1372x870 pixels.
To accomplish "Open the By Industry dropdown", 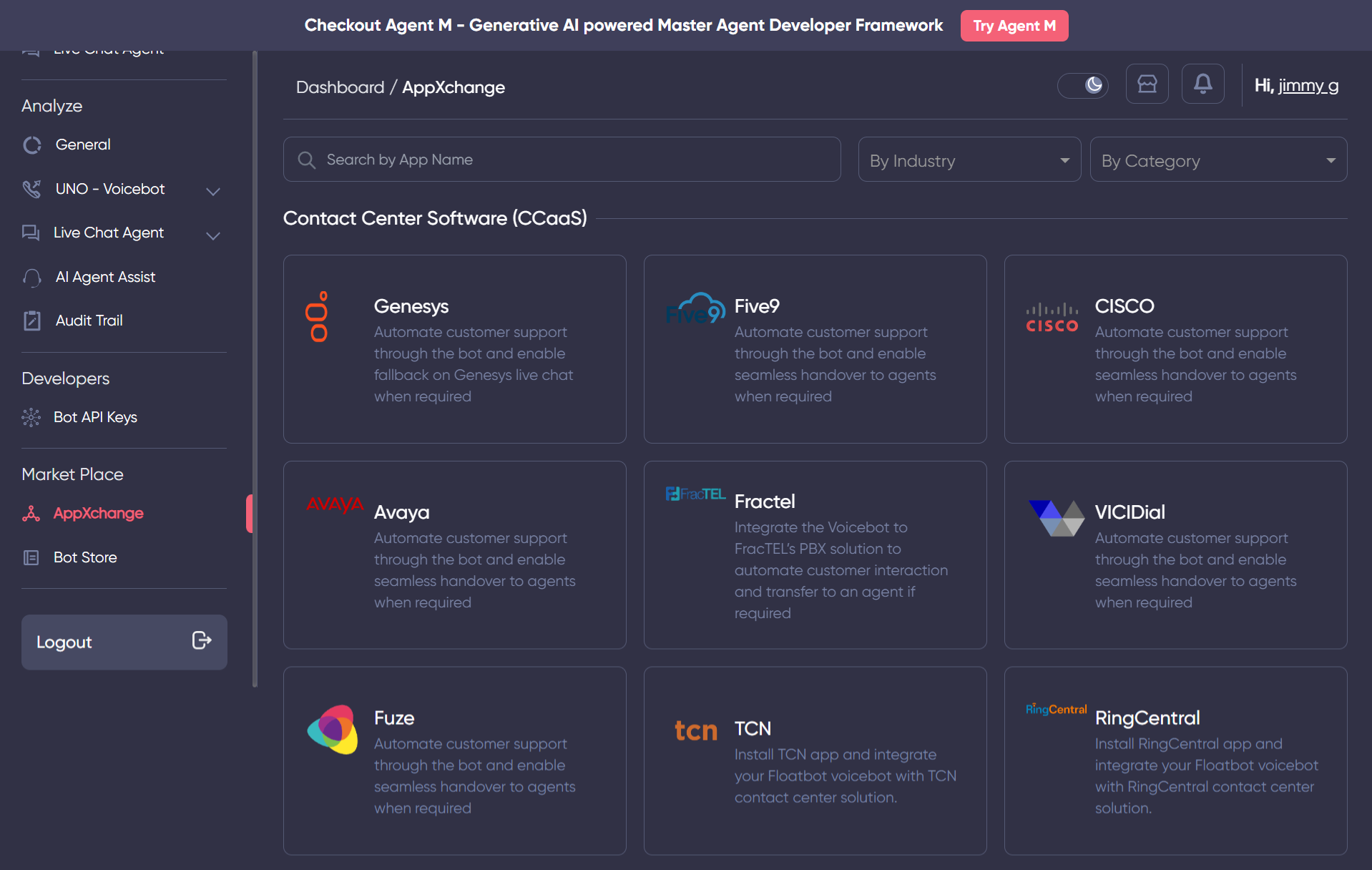I will (x=969, y=160).
